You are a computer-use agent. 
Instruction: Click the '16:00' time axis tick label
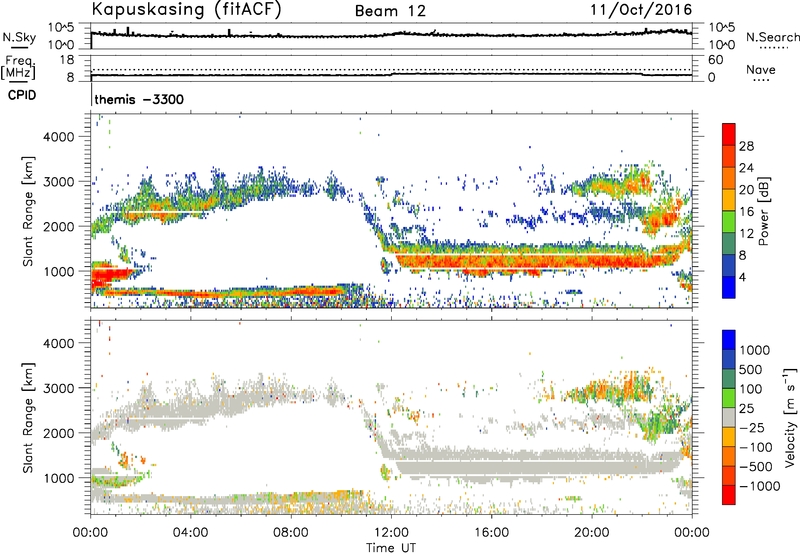coord(491,533)
